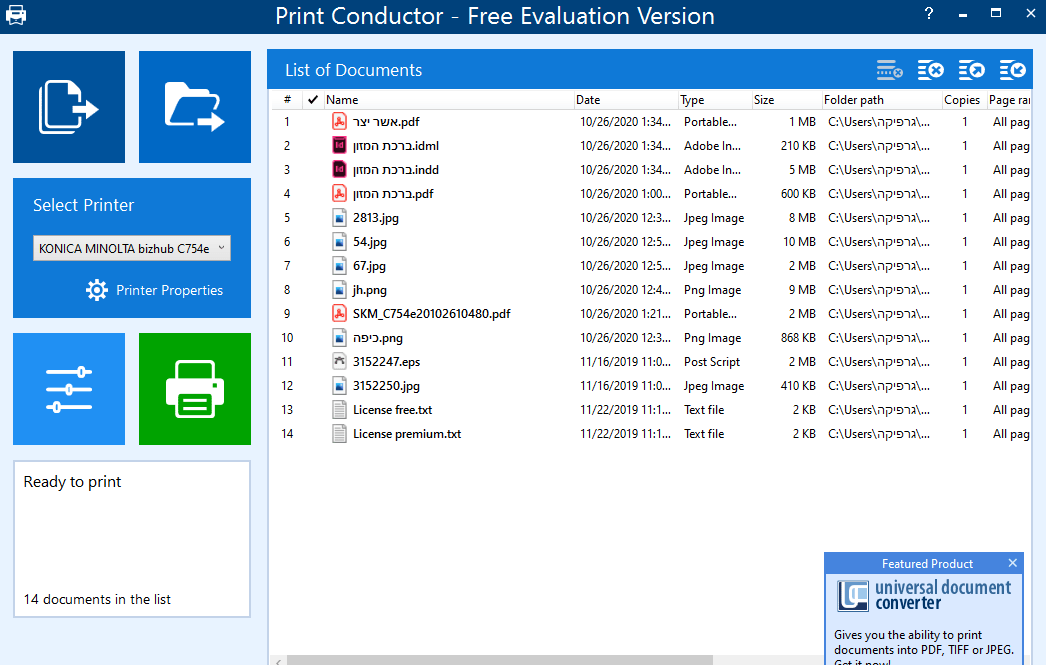Open the print settings sliders button
1046x665 pixels.
coord(69,389)
